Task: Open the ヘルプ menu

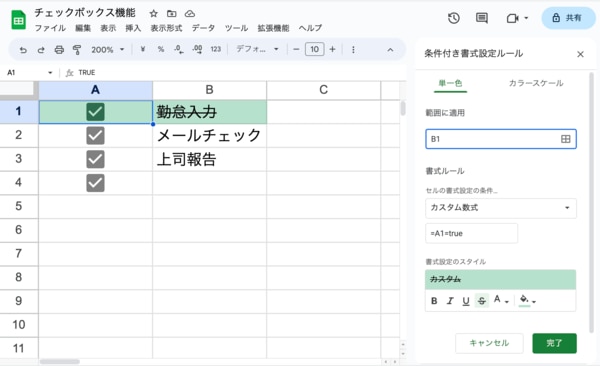Action: point(310,28)
